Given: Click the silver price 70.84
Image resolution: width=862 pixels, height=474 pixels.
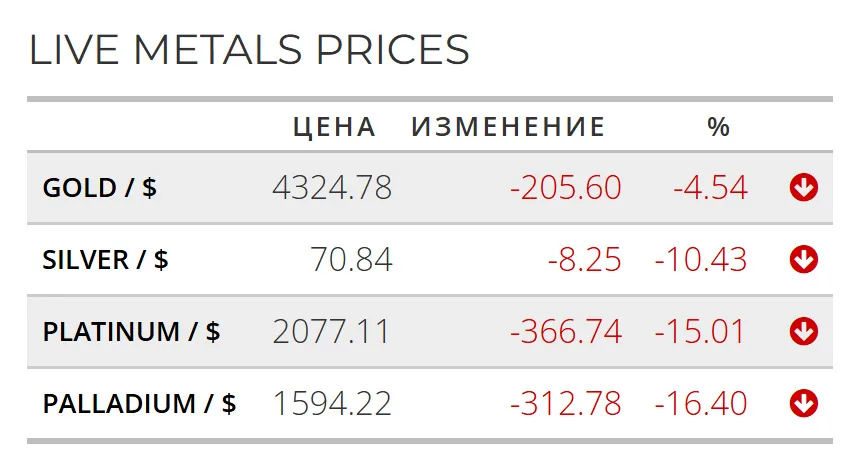Looking at the screenshot, I should click(351, 260).
